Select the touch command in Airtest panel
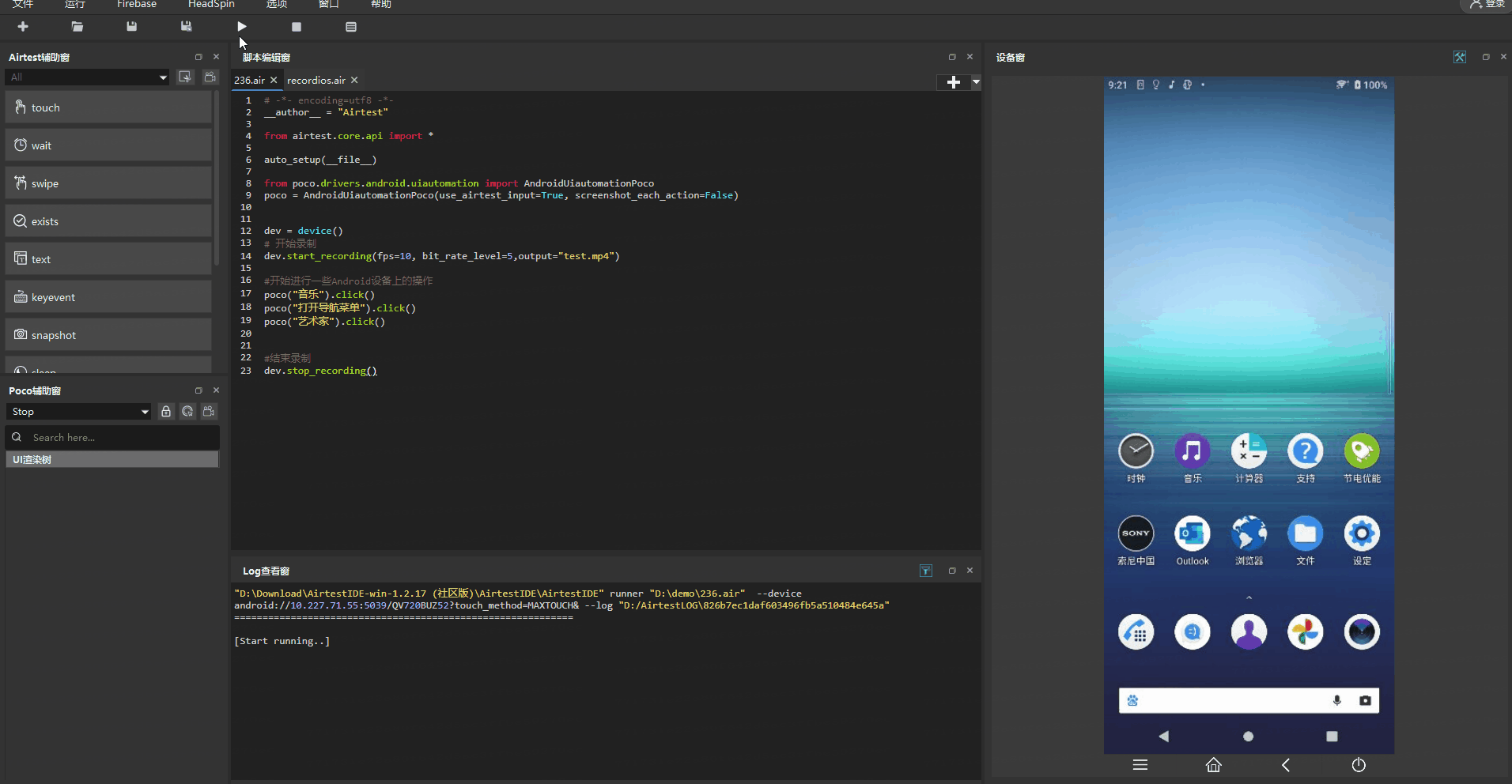This screenshot has height=784, width=1512. click(x=108, y=107)
